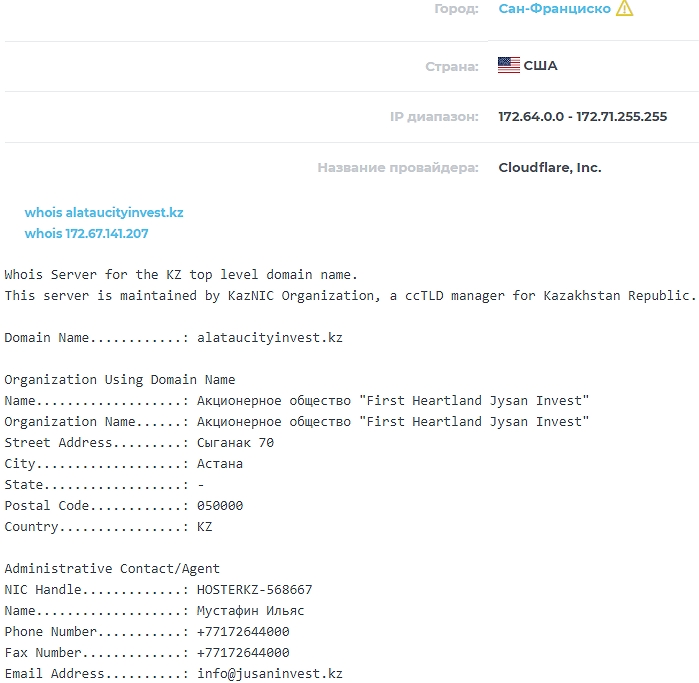This screenshot has height=683, width=699.
Task: Click the warning triangle icon beside Сан-Франциско
Action: [625, 9]
